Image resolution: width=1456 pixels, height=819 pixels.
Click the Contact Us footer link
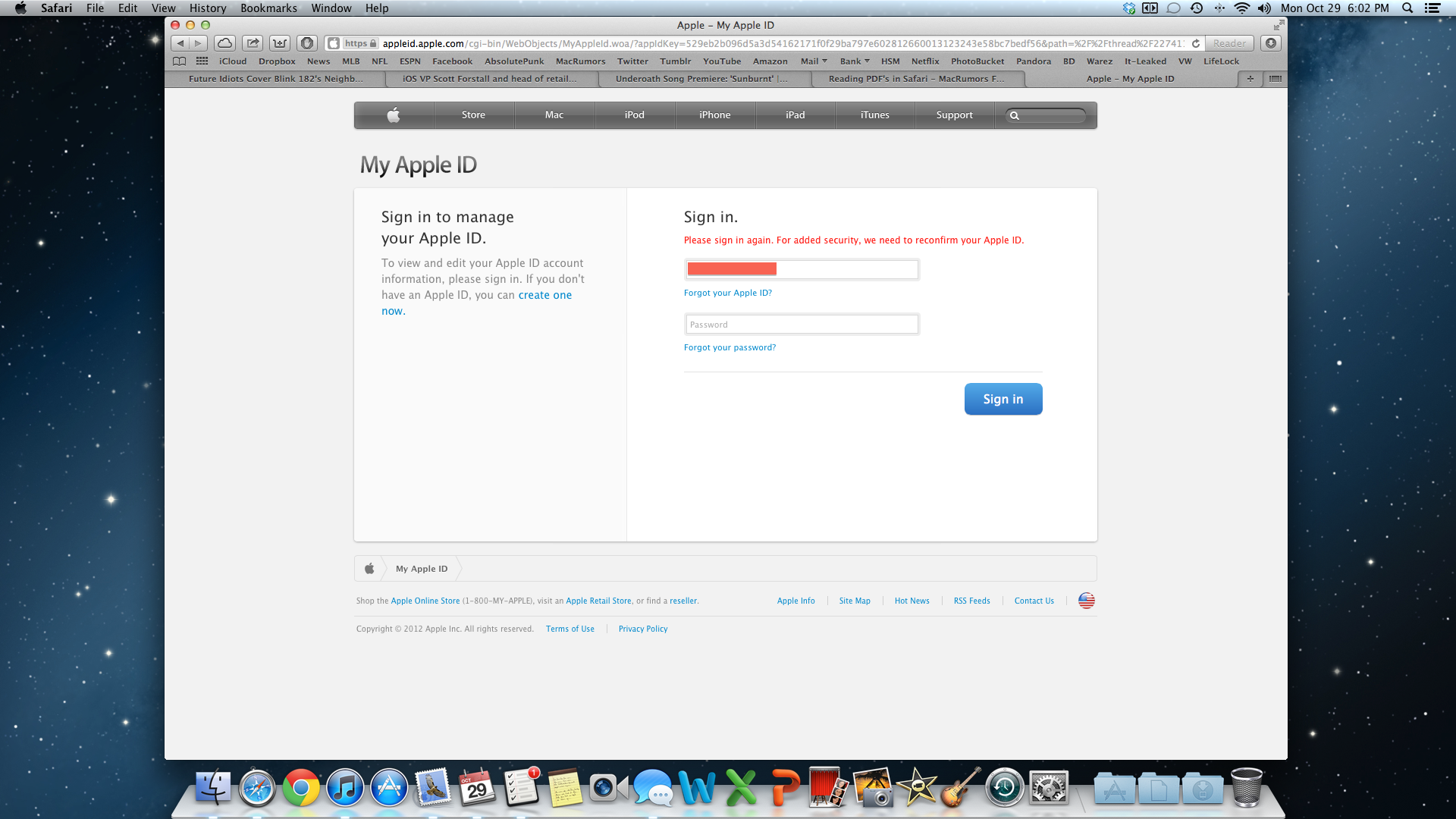(1034, 601)
